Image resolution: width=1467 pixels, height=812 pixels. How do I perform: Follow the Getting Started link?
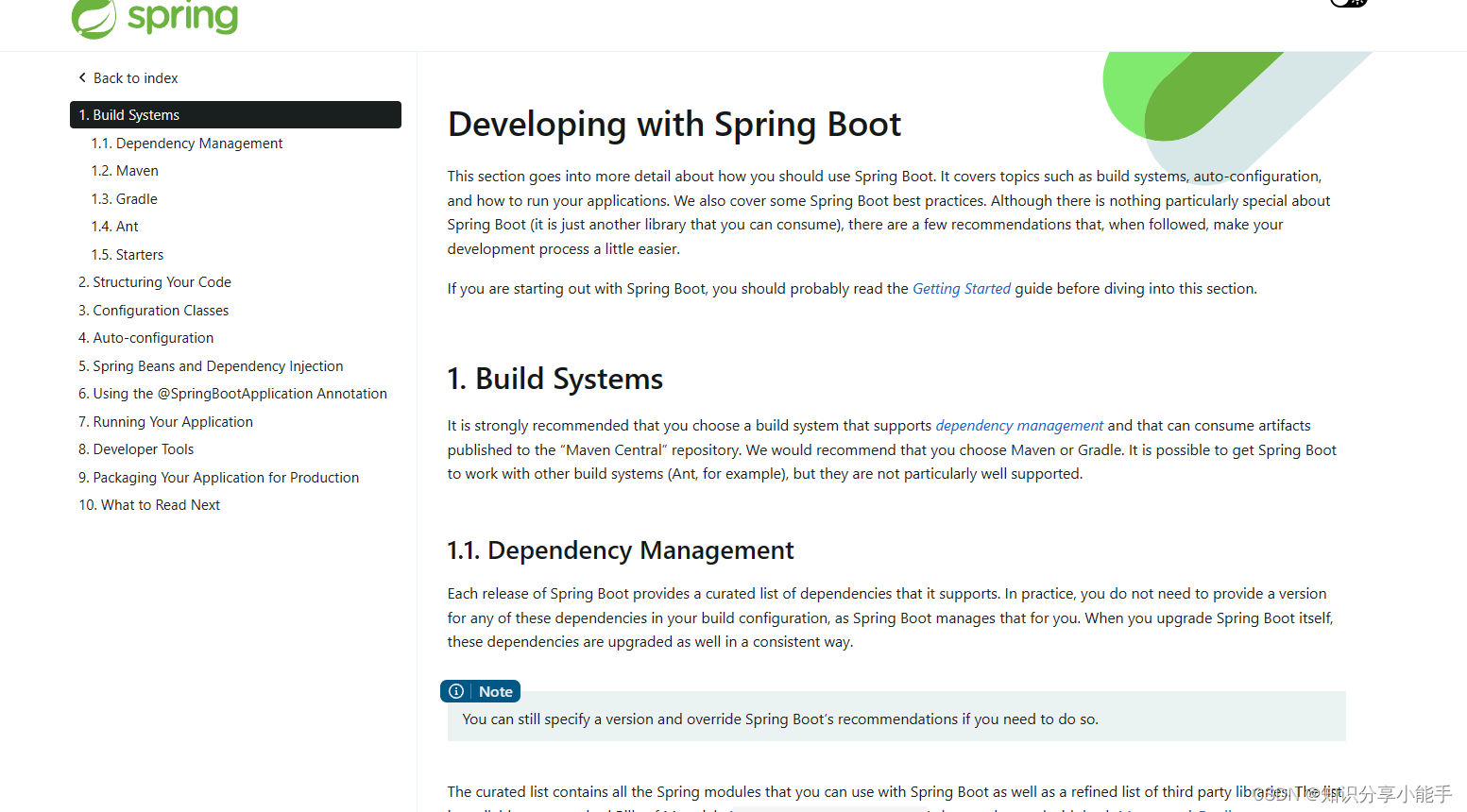pos(962,289)
